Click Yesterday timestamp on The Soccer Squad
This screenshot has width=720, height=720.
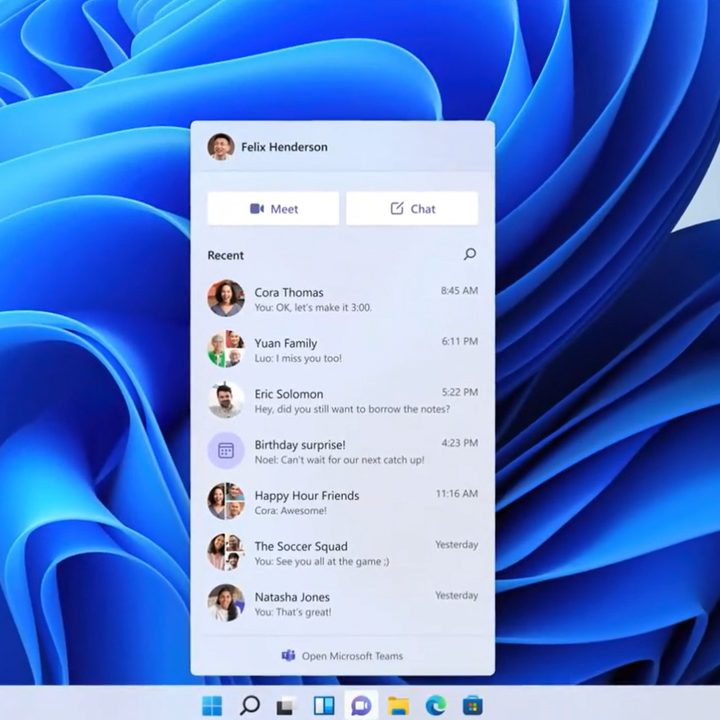tap(456, 545)
